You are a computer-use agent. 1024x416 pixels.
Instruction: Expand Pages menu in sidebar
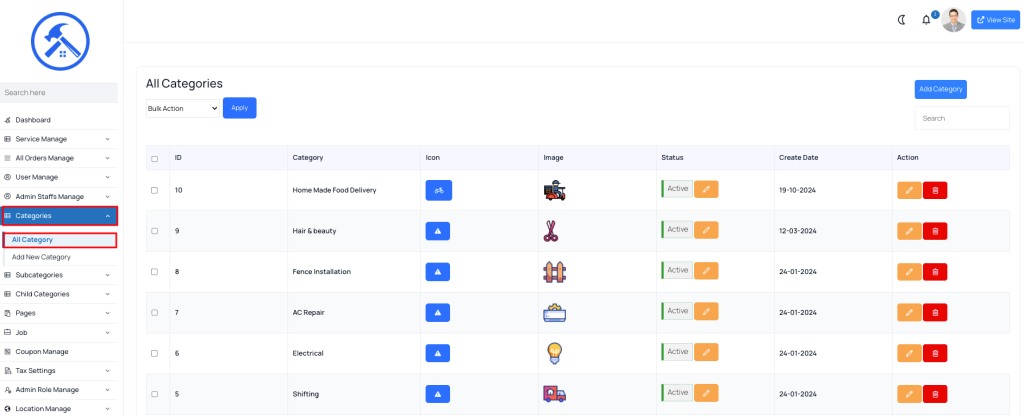tap(59, 313)
